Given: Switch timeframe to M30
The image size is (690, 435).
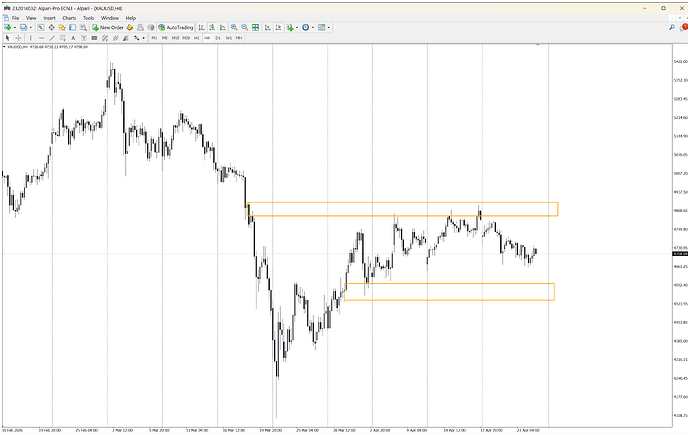Looking at the screenshot, I should [x=186, y=38].
